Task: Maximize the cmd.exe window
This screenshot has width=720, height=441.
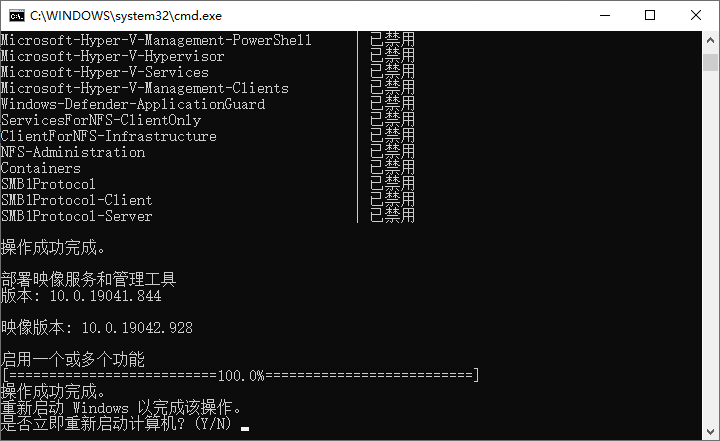Action: [x=649, y=15]
